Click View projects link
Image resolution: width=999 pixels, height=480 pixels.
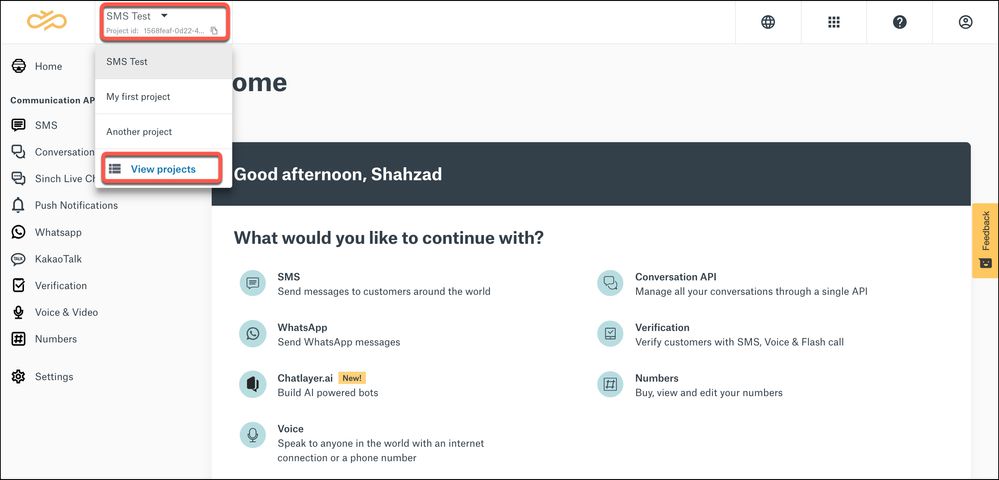click(163, 169)
